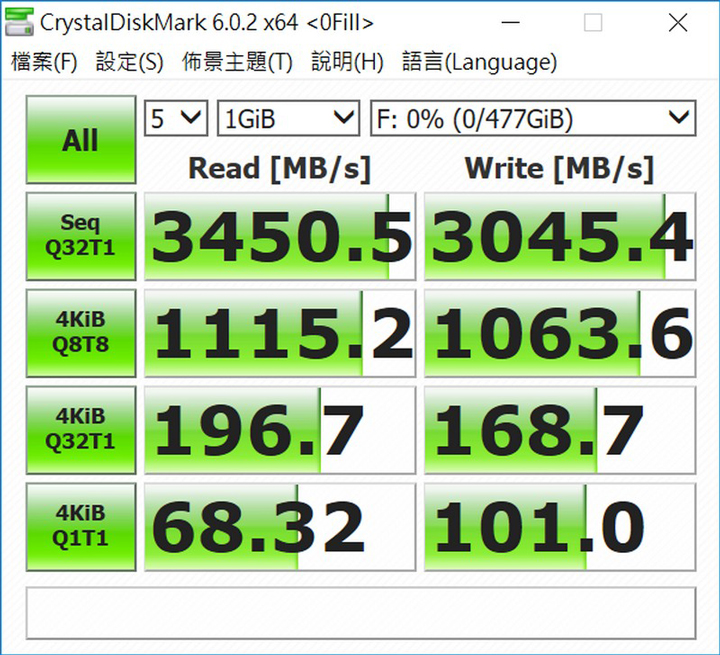Click the 4KiB Q32T1 read result 196.7
Screen dimensions: 720x655
(x=280, y=430)
